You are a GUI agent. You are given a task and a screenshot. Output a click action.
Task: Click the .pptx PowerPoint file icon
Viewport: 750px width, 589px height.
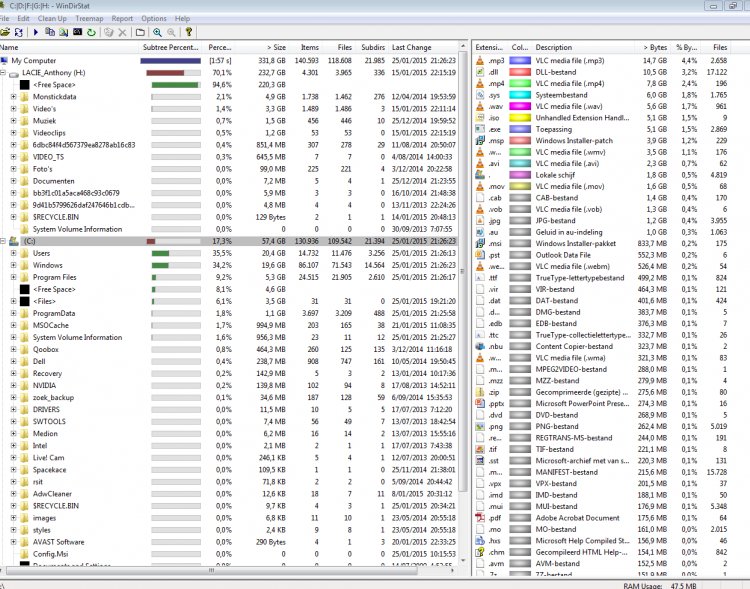pyautogui.click(x=480, y=403)
